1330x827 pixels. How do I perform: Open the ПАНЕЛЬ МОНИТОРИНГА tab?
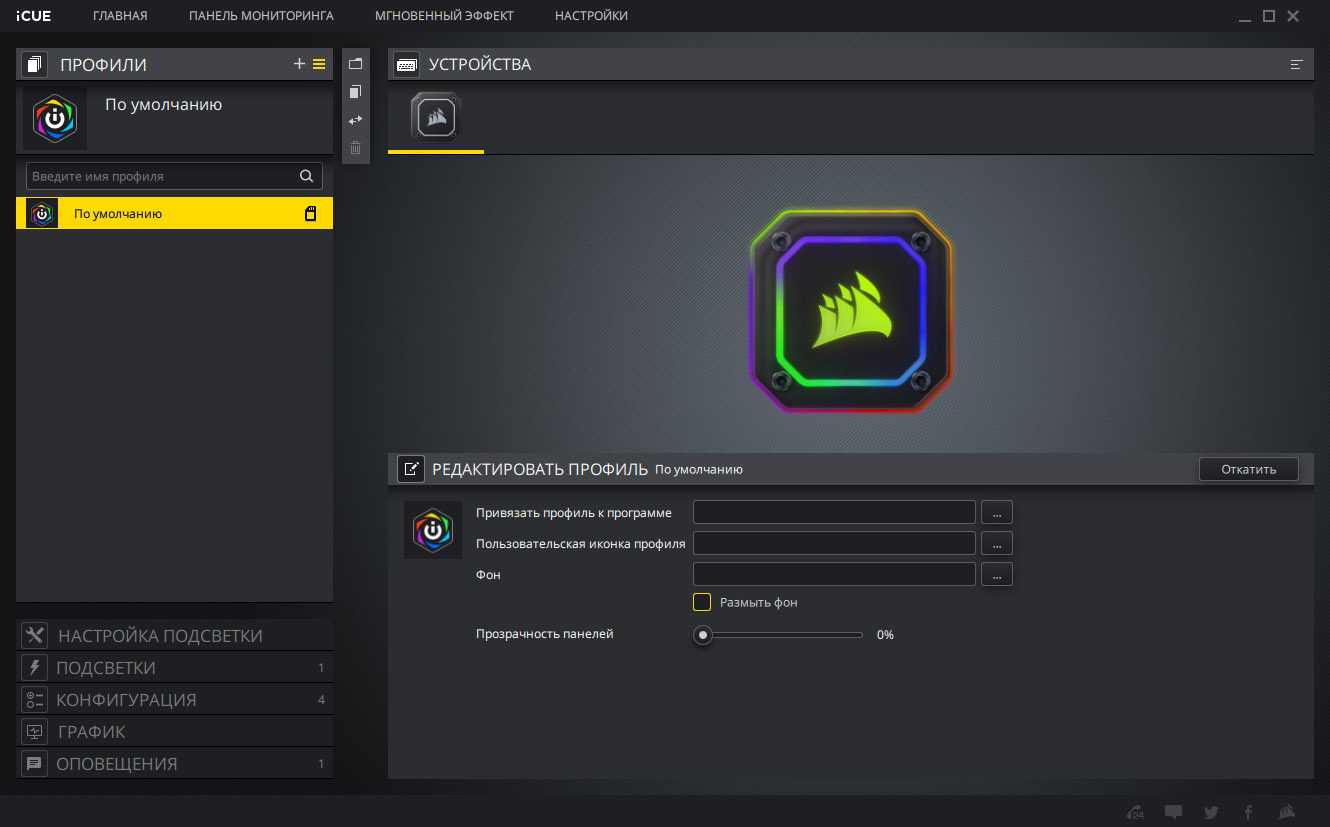(x=261, y=16)
